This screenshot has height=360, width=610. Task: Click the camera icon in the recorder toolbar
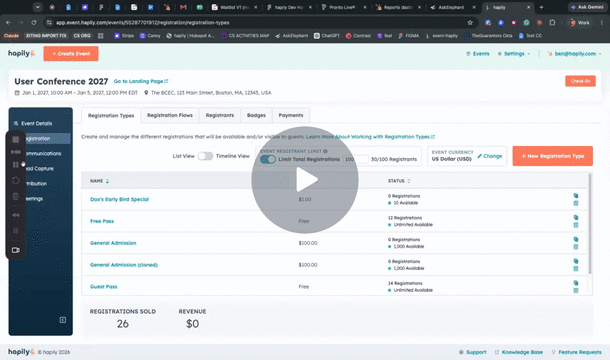point(16,250)
